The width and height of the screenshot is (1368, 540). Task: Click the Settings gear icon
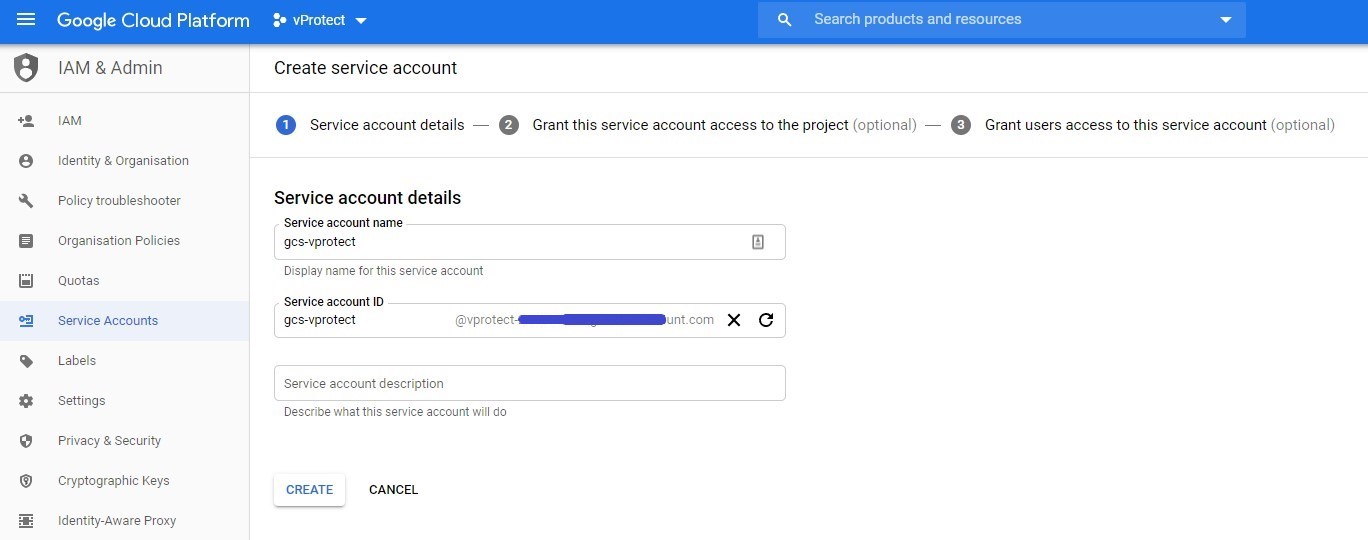click(26, 401)
